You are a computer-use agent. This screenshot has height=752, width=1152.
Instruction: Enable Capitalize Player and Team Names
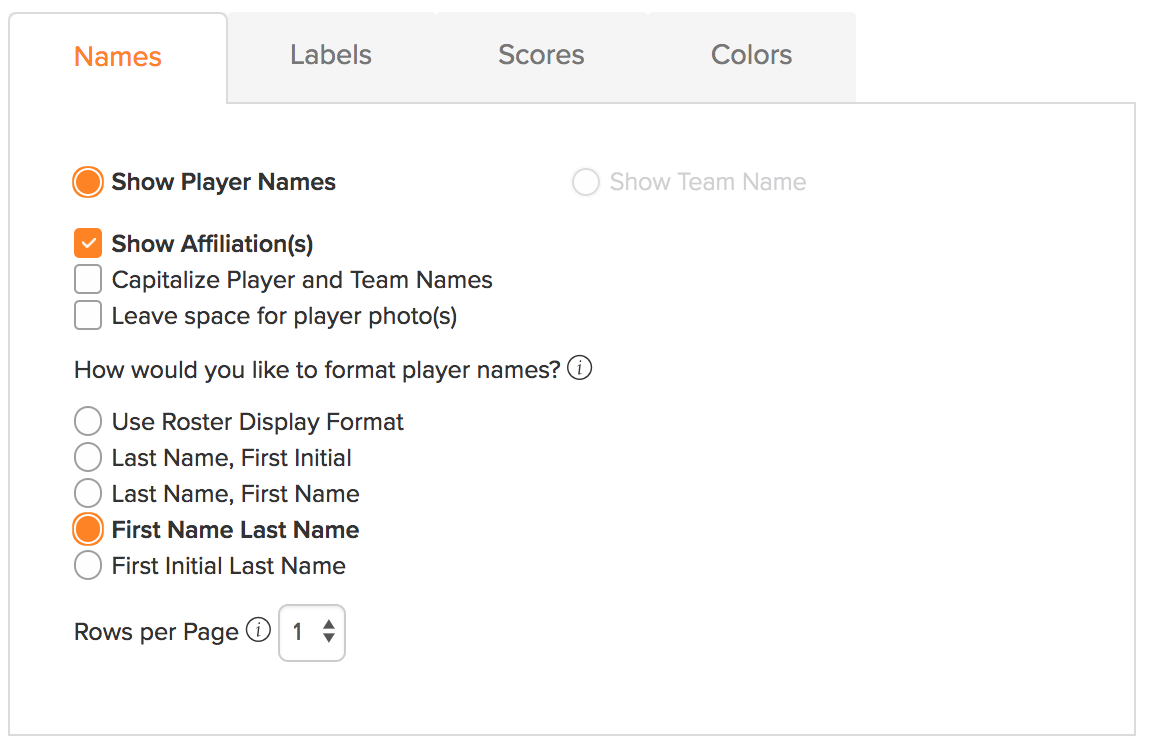point(87,279)
